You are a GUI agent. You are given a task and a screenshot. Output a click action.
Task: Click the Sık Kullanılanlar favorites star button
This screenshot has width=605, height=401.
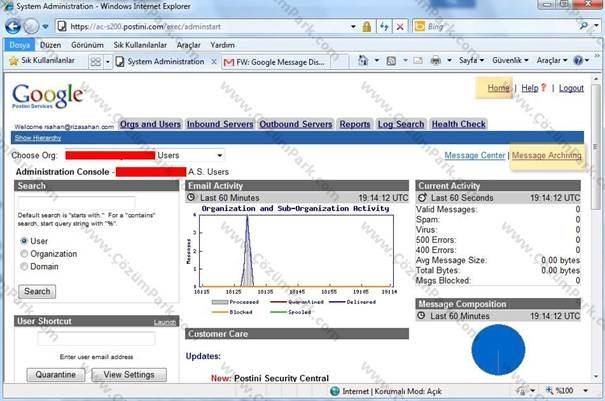42,61
